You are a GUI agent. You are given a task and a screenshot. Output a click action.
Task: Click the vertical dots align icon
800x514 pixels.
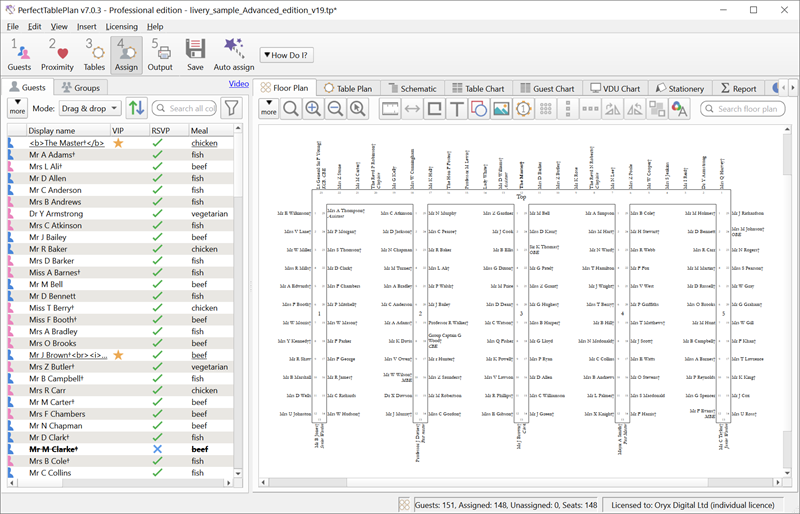[568, 109]
